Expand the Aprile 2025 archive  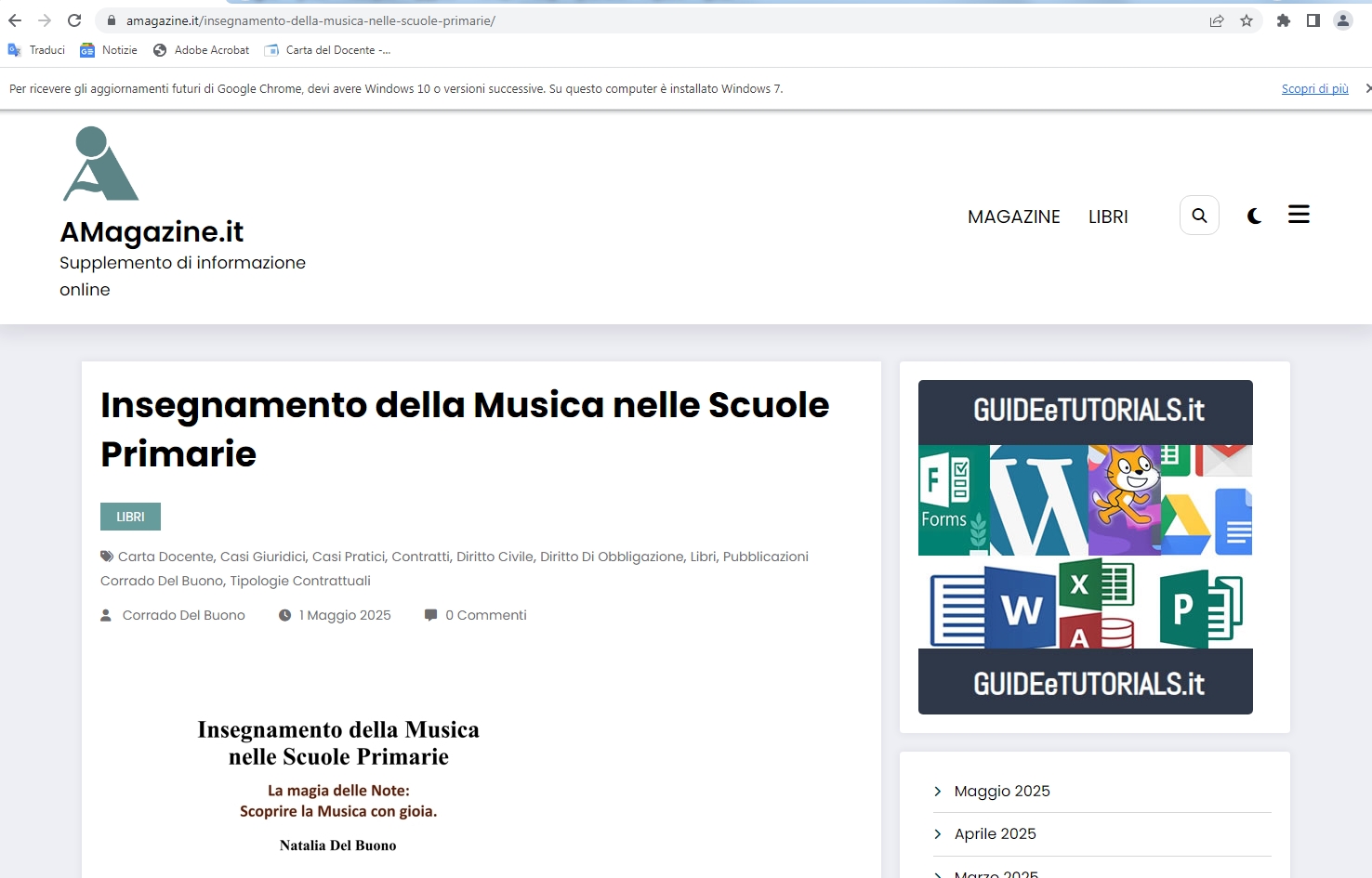point(995,834)
